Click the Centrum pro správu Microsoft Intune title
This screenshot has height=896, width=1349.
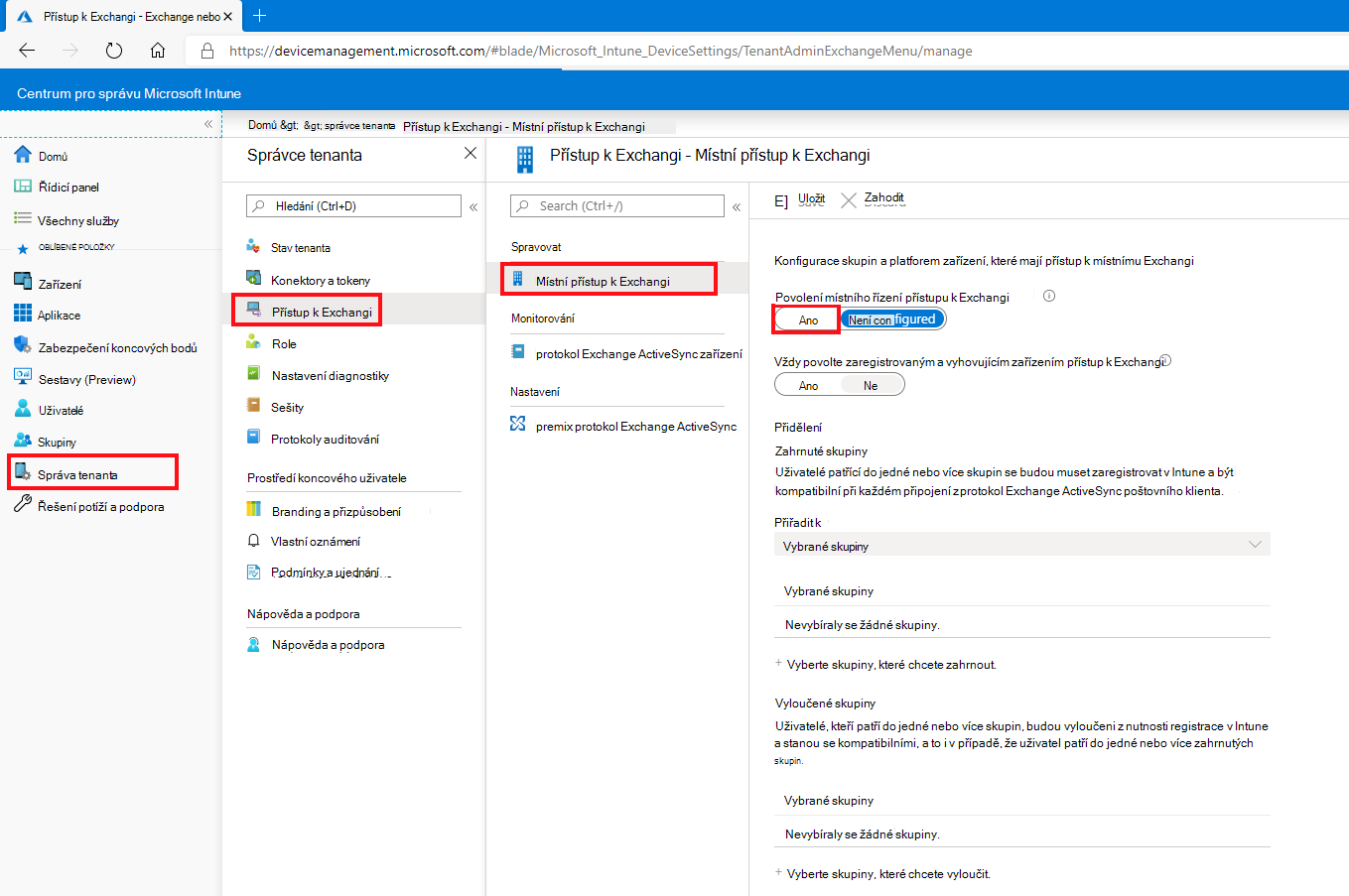129,93
